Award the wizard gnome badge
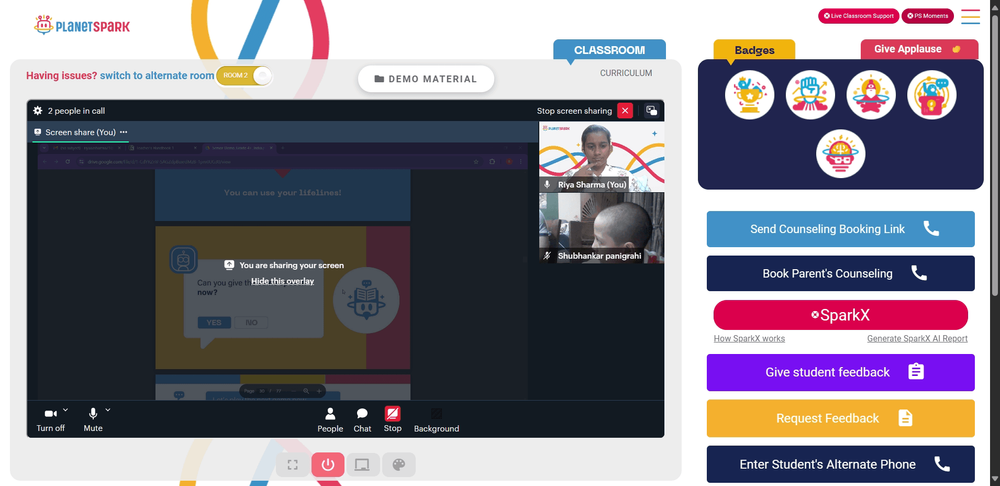 pos(871,94)
